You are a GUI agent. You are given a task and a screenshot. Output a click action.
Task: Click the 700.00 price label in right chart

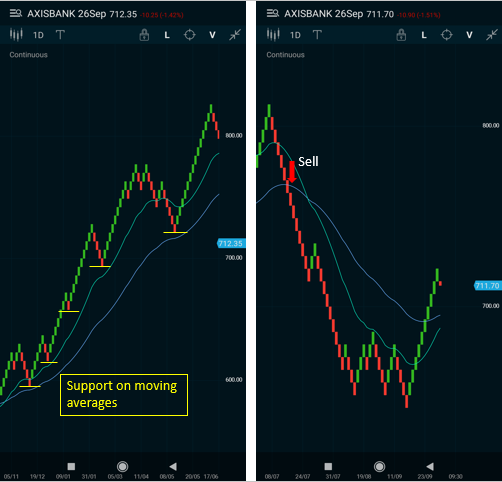491,306
